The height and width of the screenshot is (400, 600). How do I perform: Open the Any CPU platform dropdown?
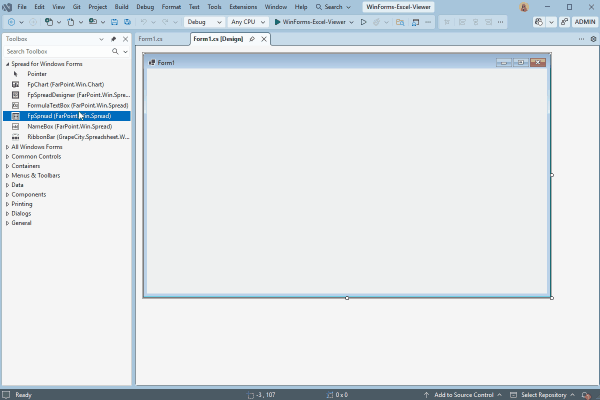(248, 22)
